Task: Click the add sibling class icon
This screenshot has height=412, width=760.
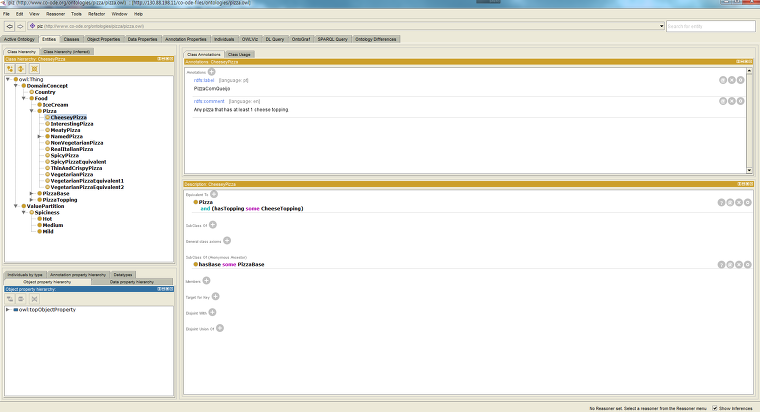Action: (x=21, y=68)
